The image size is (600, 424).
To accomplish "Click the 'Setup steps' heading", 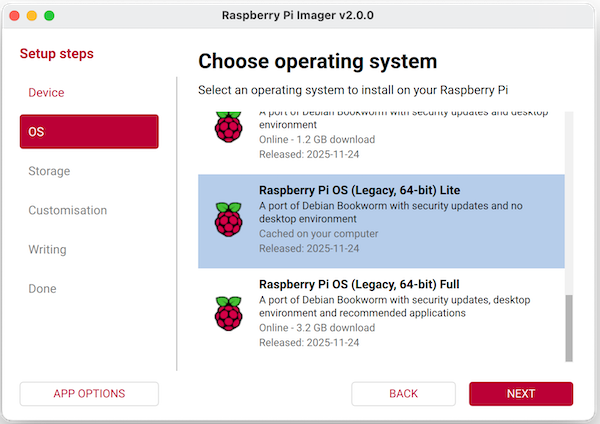I will click(57, 54).
